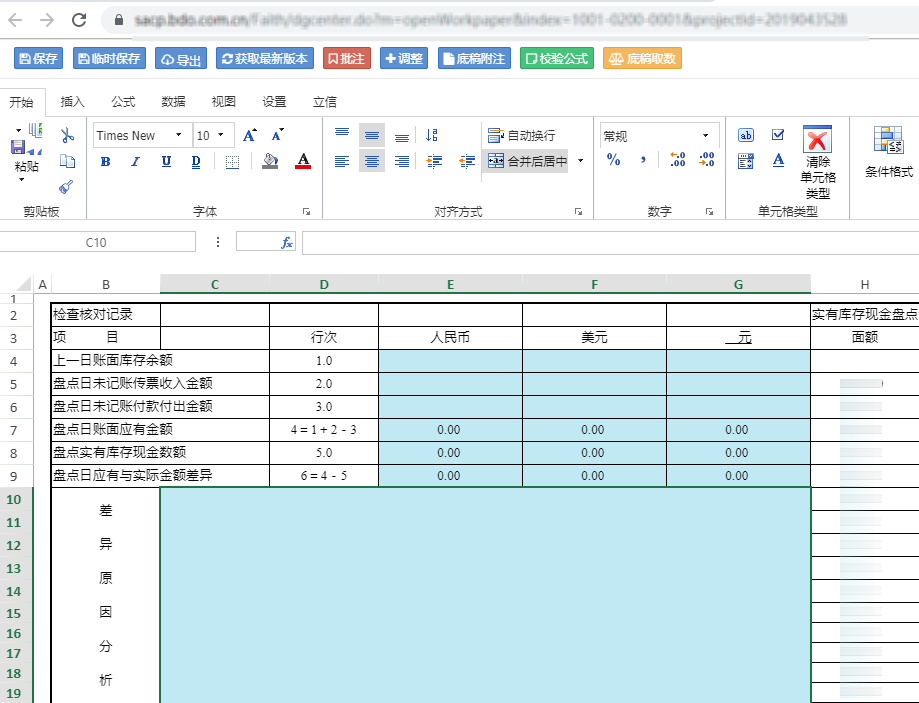The width and height of the screenshot is (919, 703).
Task: Toggle 自动换行 wrap text
Action: (x=522, y=135)
